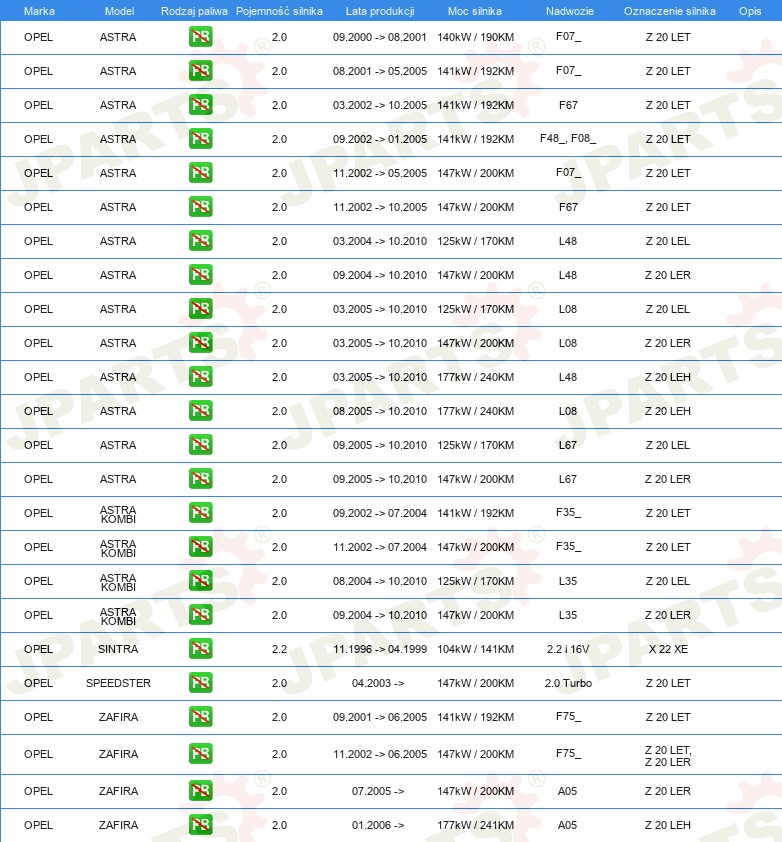
Task: Click the Z 20 LET, Z 20 LER engine cell
Action: coord(668,756)
